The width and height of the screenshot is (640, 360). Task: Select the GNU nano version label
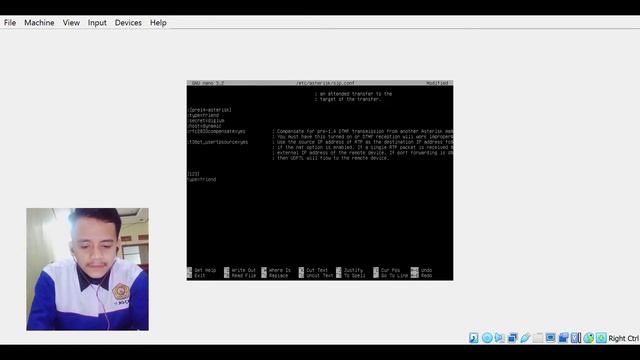tap(208, 83)
